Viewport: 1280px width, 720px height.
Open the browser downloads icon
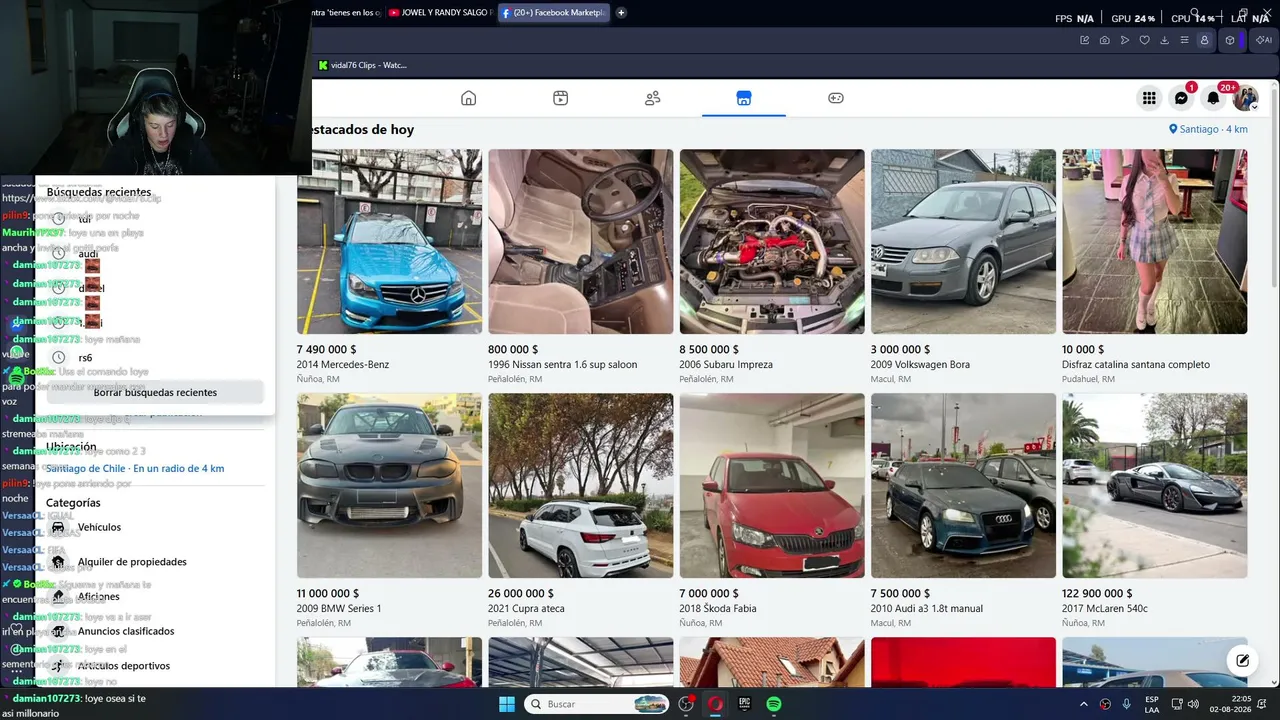click(x=1164, y=40)
